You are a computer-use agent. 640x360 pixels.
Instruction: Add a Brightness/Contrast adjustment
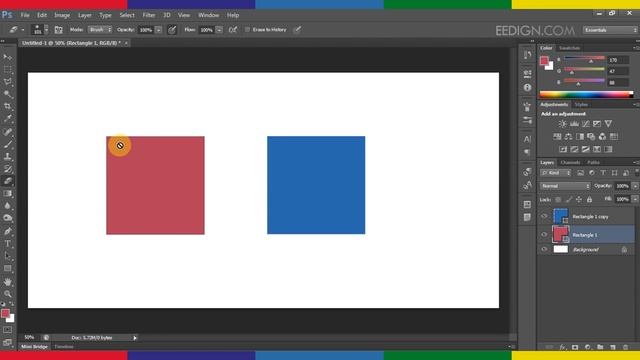(x=562, y=124)
